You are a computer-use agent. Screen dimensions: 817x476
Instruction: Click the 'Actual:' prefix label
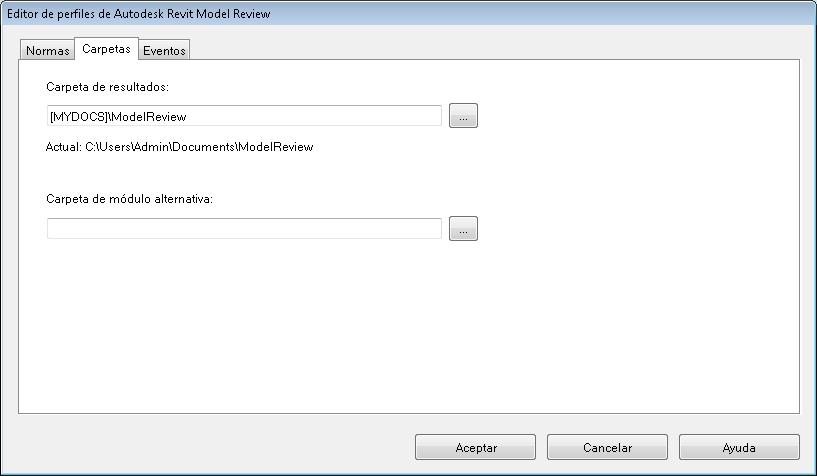[63, 147]
